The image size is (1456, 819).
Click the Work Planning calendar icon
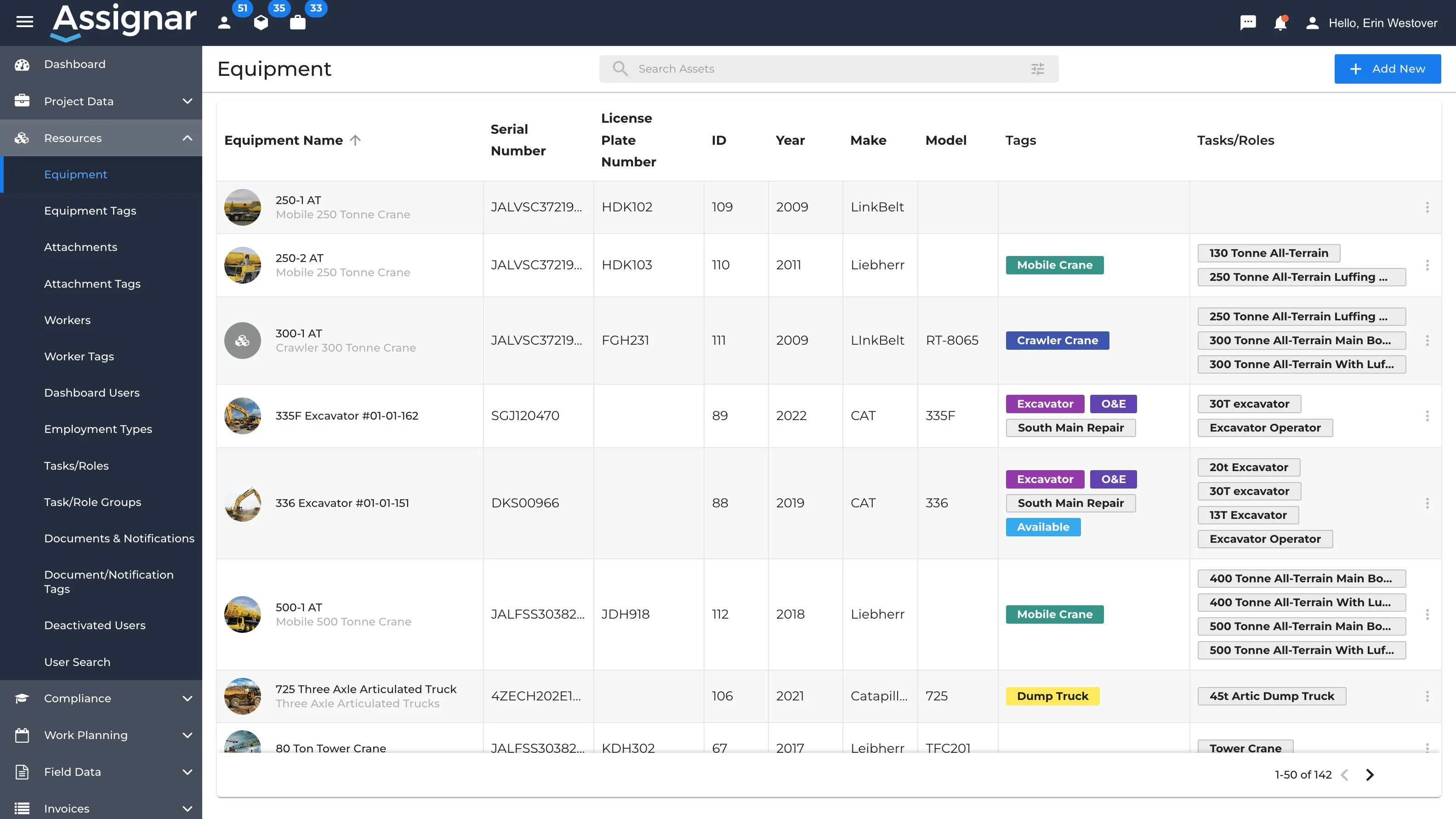[22, 735]
